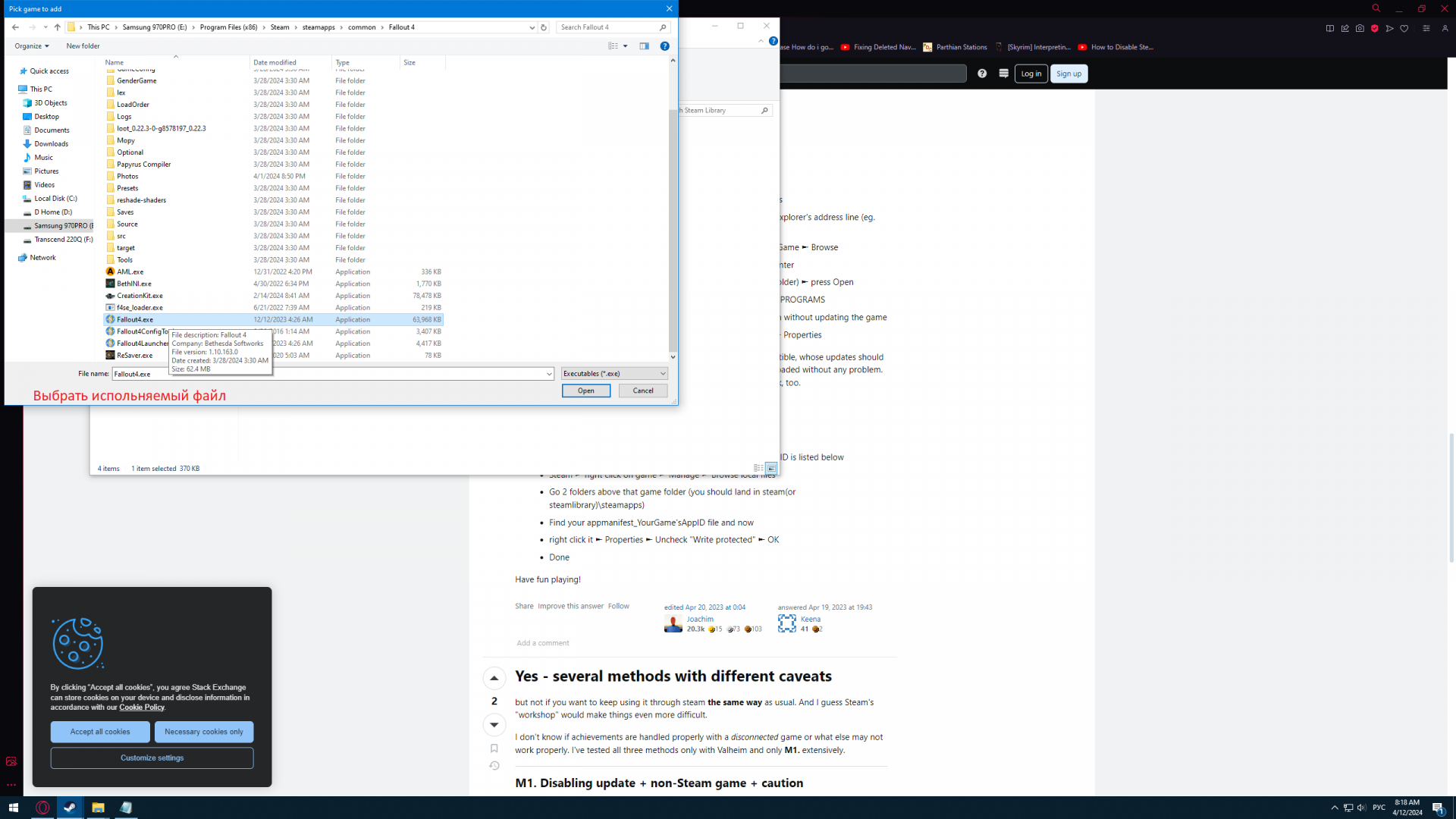Click the file list vertical scrollbar
The width and height of the screenshot is (1456, 819).
[x=672, y=227]
